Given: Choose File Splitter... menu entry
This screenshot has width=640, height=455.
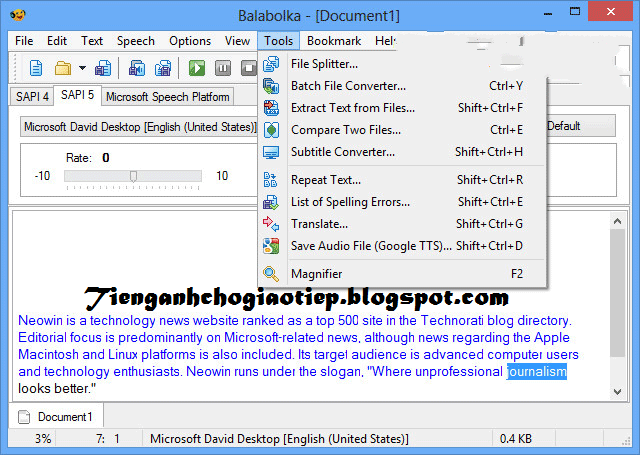Looking at the screenshot, I should coord(402,64).
